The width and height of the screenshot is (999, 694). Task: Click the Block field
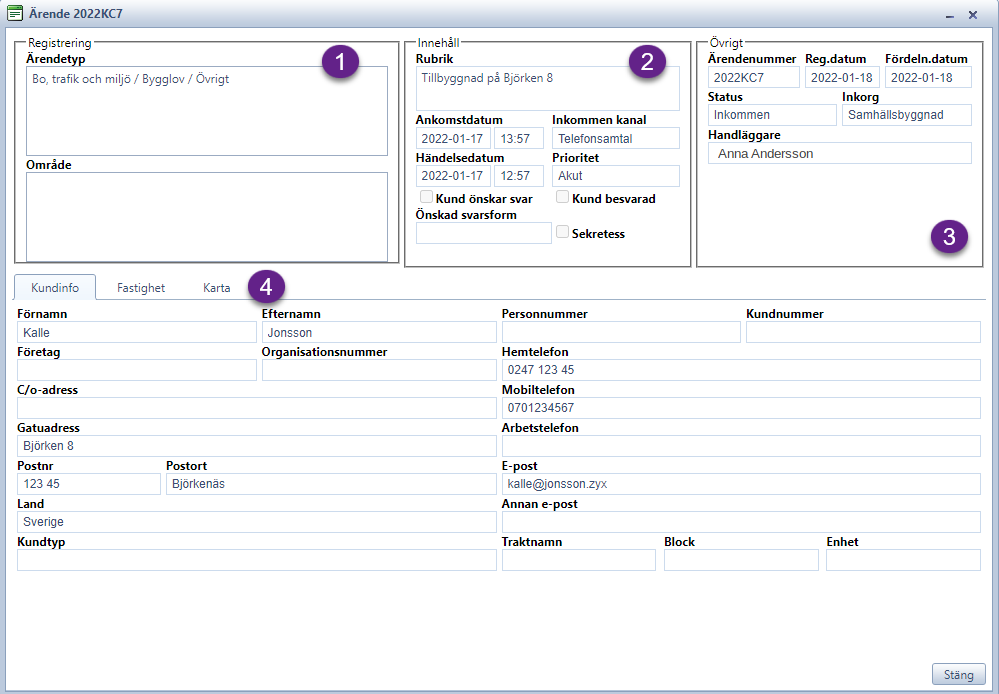click(741, 560)
